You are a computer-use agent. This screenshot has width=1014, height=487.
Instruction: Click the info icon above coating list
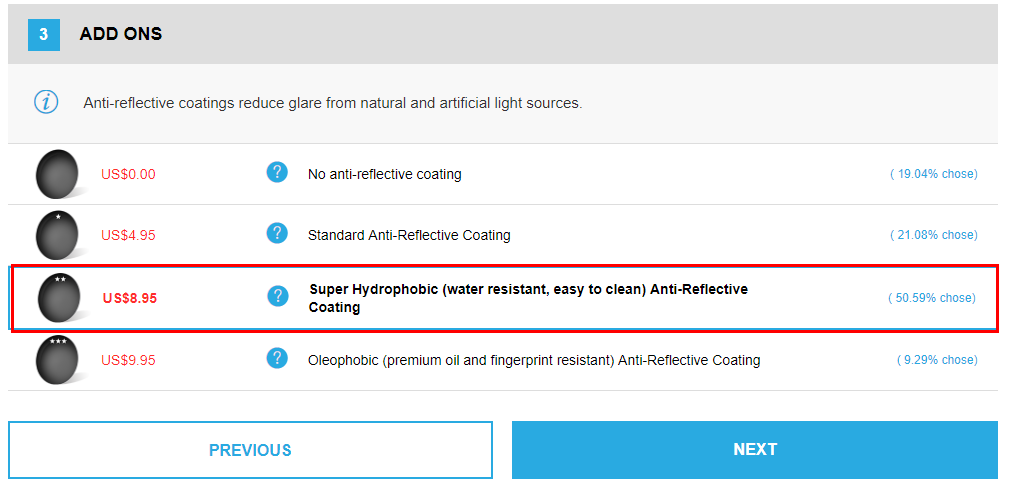pyautogui.click(x=46, y=102)
